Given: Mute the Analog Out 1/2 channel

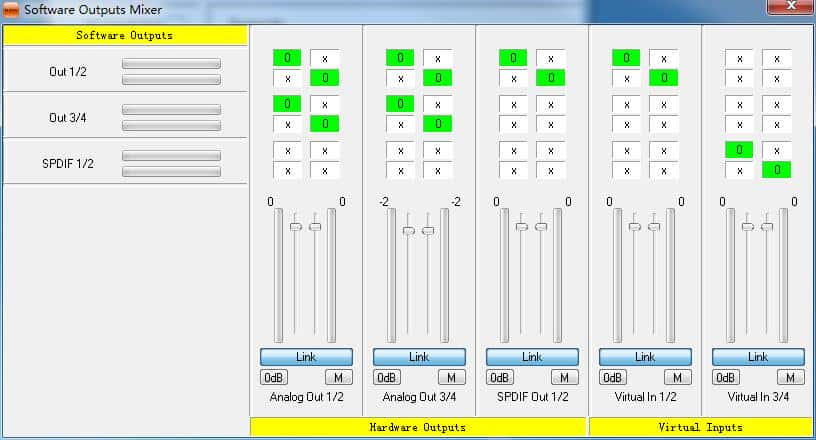Looking at the screenshot, I should (338, 377).
